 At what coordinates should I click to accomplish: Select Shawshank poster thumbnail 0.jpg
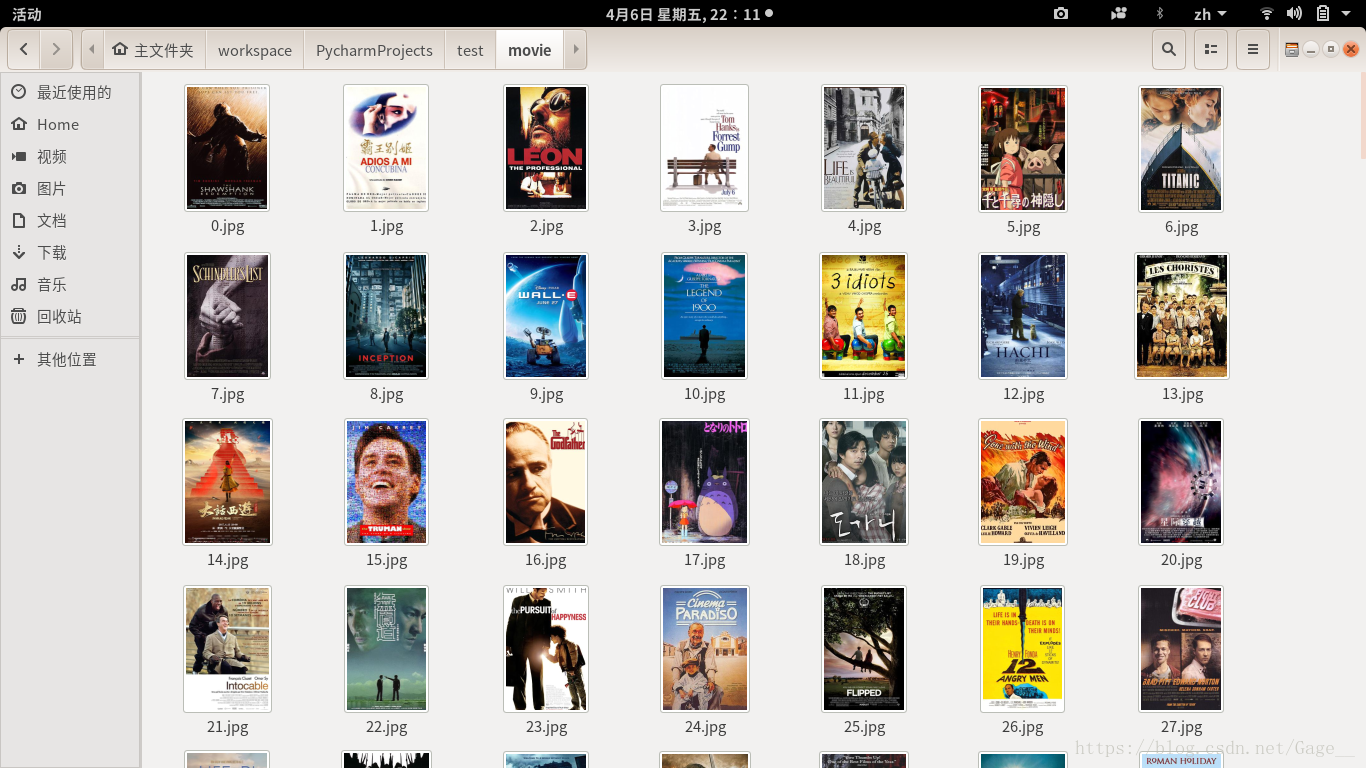pyautogui.click(x=227, y=148)
